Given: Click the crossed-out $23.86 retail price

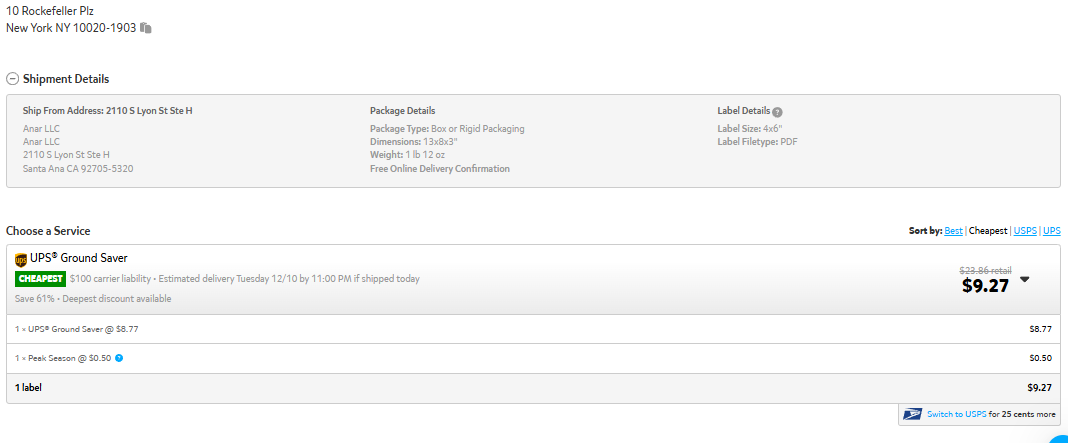Looking at the screenshot, I should (x=985, y=270).
